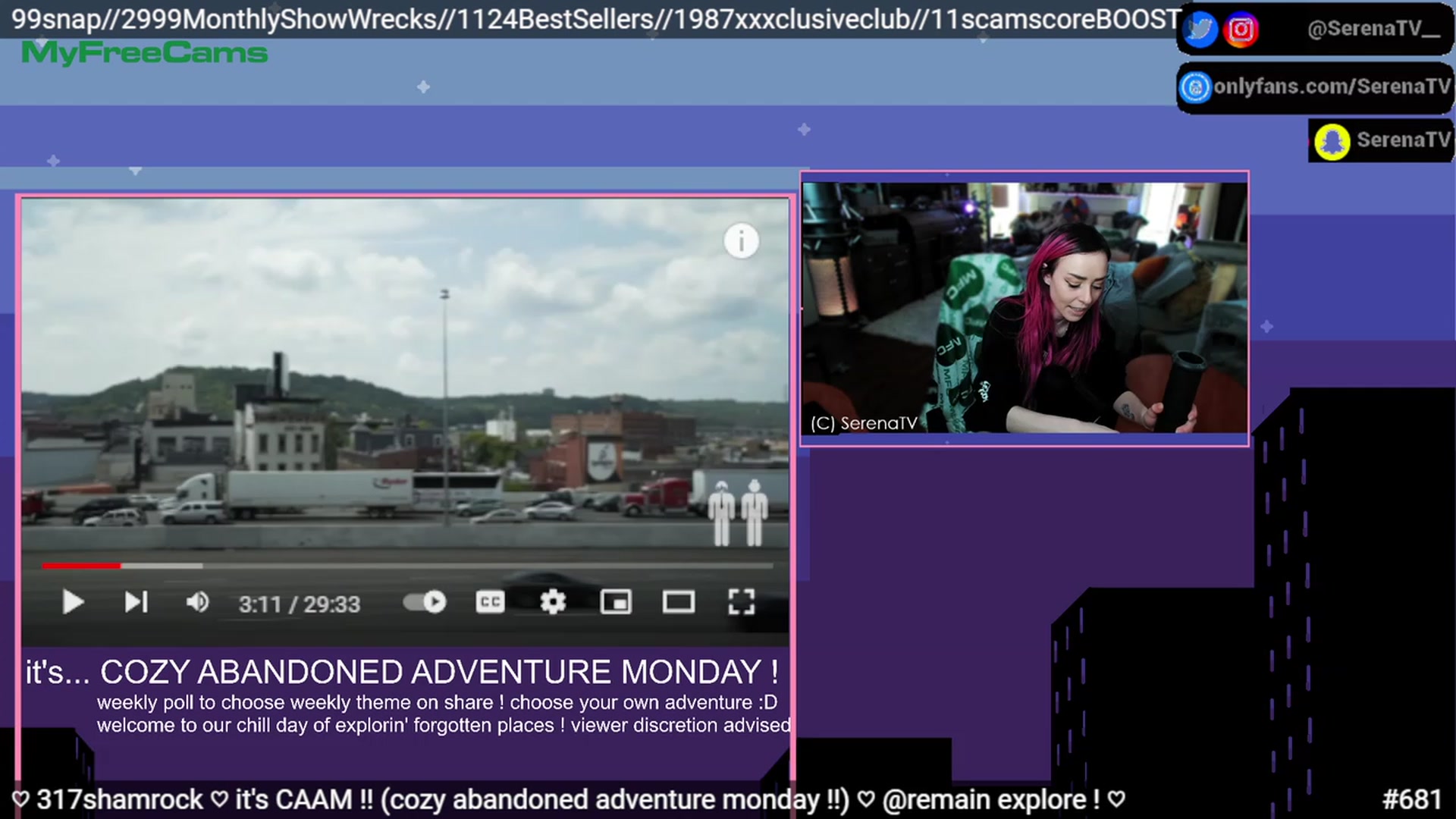Click the MyFreeCams logo
Viewport: 1456px width, 819px height.
pyautogui.click(x=145, y=53)
